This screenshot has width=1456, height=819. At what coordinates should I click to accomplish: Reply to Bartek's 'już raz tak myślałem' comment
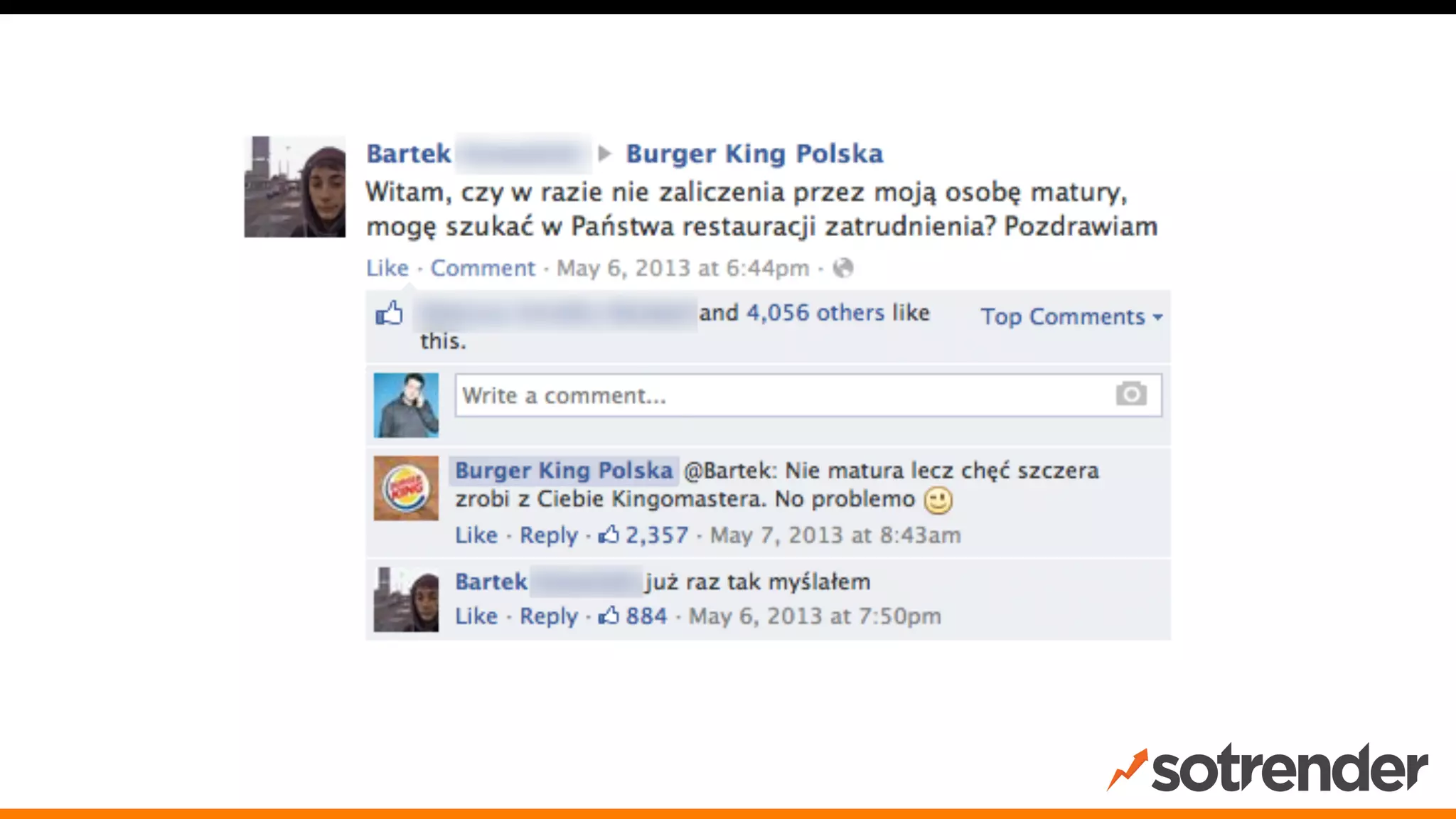549,616
